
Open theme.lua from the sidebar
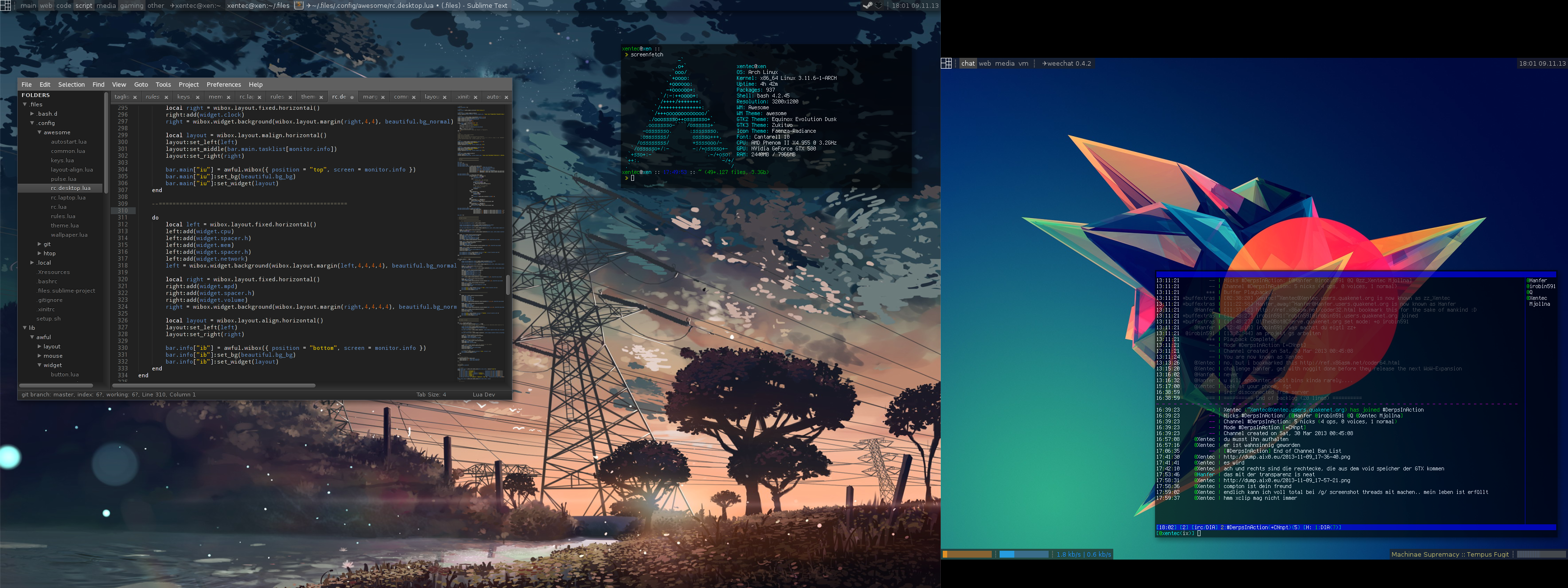click(65, 226)
